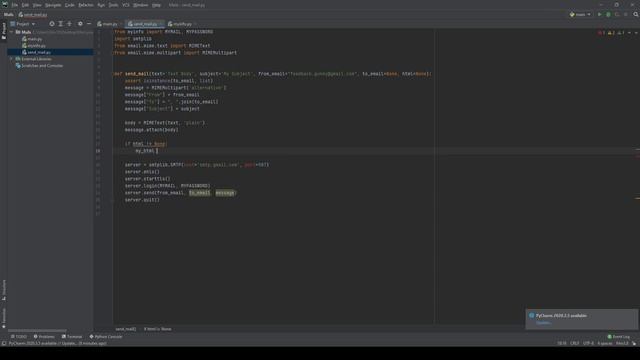Toggle the Favorites tool window side tab
This screenshot has height=360, width=640.
(x=4, y=318)
